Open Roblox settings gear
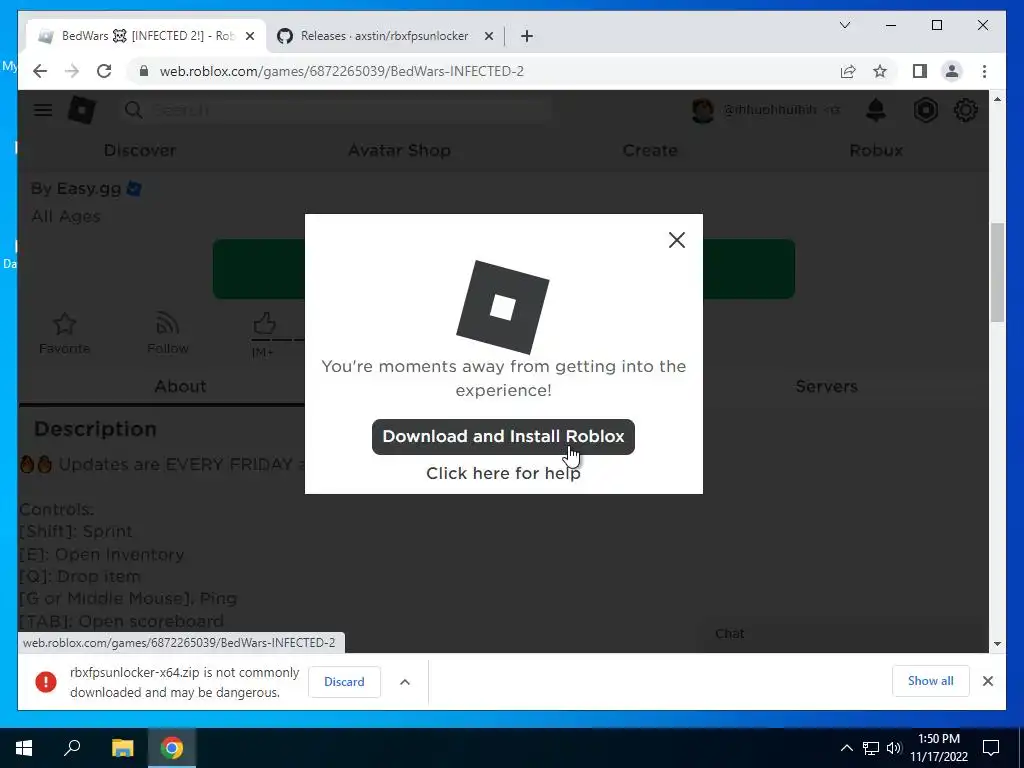The image size is (1024, 768). [965, 110]
